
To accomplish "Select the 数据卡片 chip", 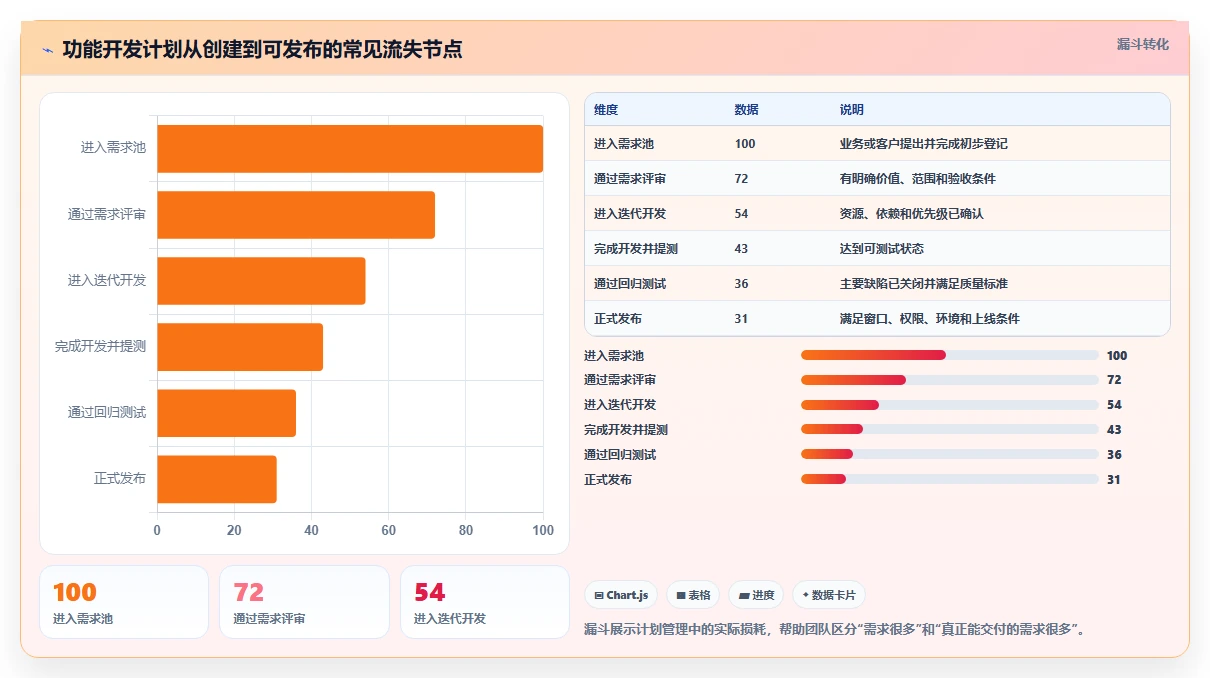I will [829, 595].
